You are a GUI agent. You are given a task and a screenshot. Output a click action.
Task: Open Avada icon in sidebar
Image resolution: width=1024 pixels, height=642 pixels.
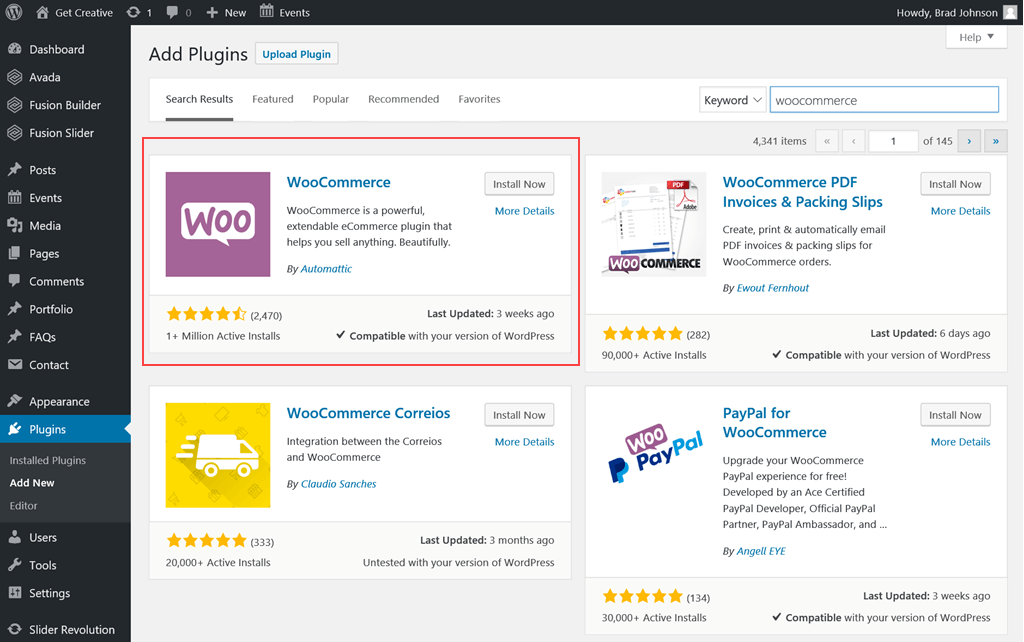(x=15, y=77)
